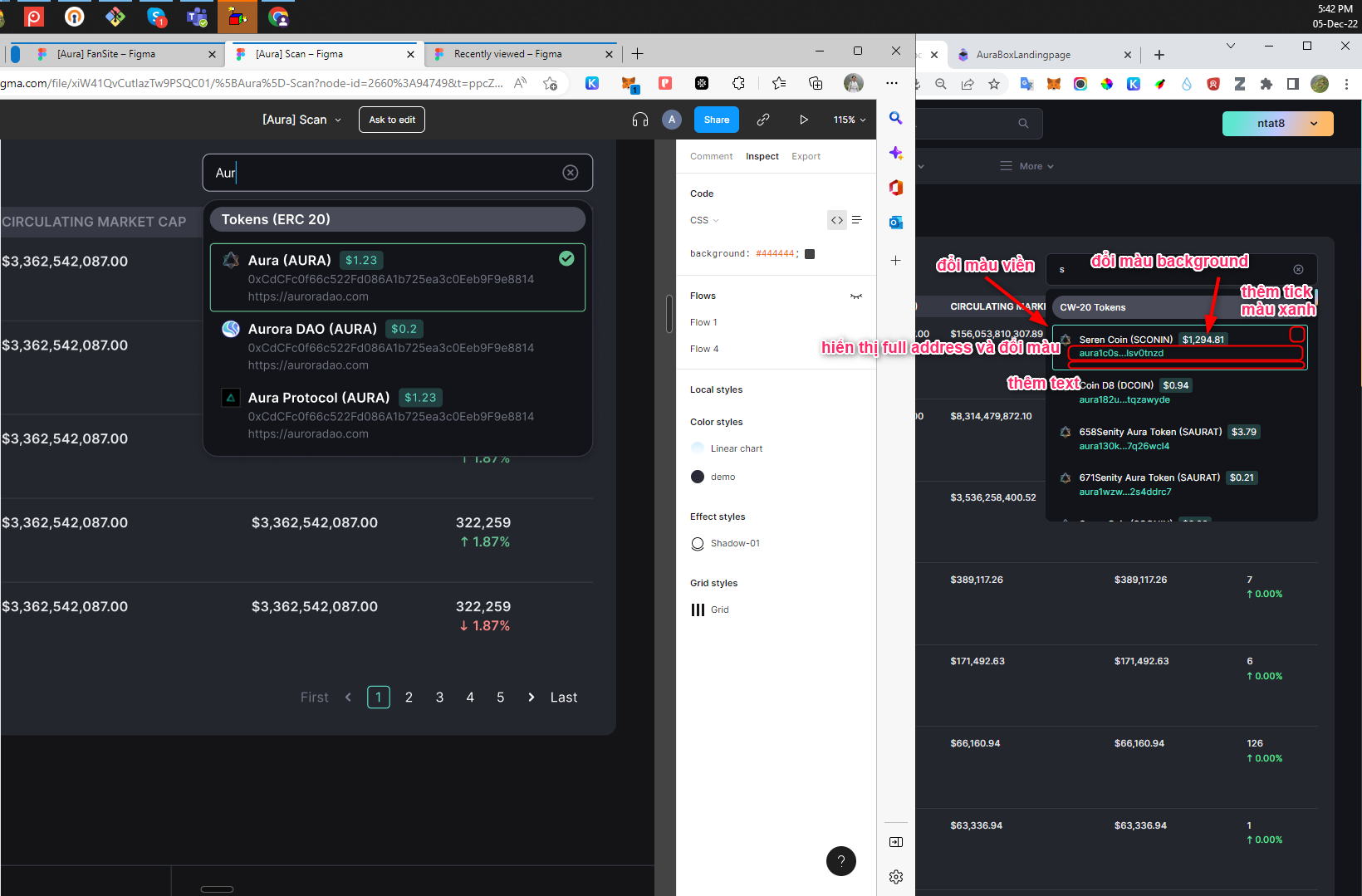
Task: Go to pagination page 2
Action: 409,698
